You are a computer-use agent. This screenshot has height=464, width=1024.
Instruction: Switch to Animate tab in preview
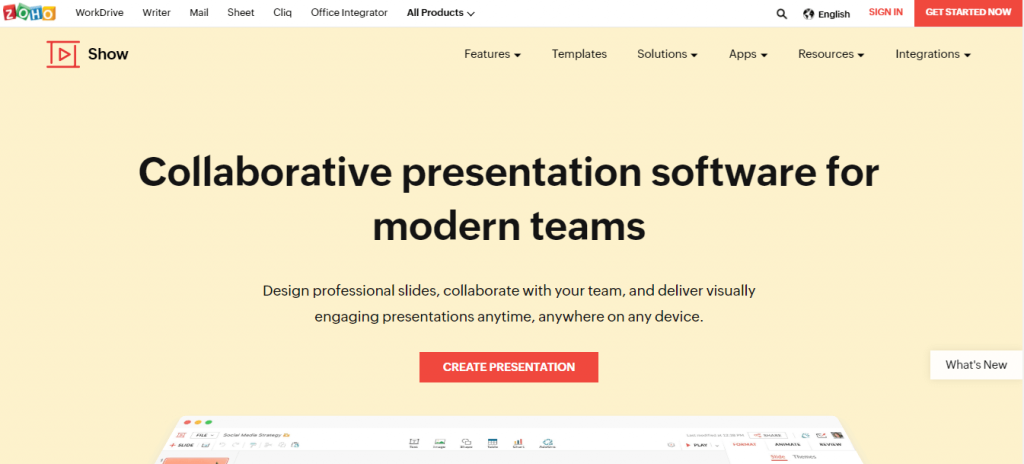788,444
